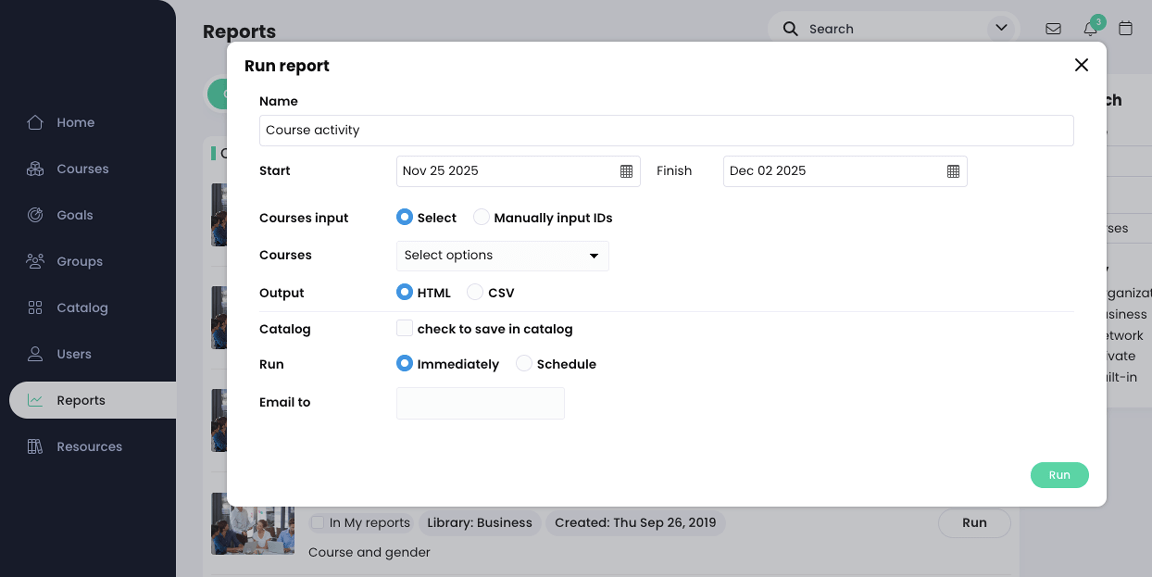Close the Run report dialog
Screen dimensions: 1152x577
pos(1081,65)
